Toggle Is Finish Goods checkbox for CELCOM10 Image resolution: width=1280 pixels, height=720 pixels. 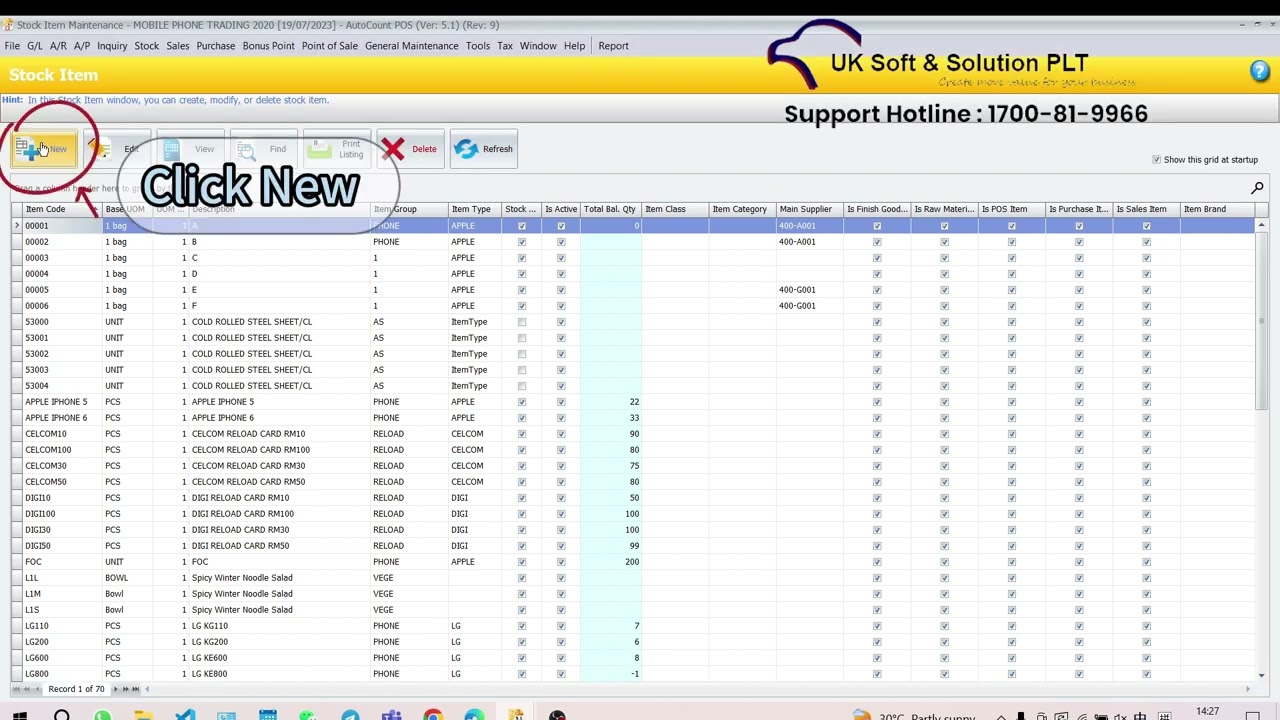pyautogui.click(x=877, y=434)
